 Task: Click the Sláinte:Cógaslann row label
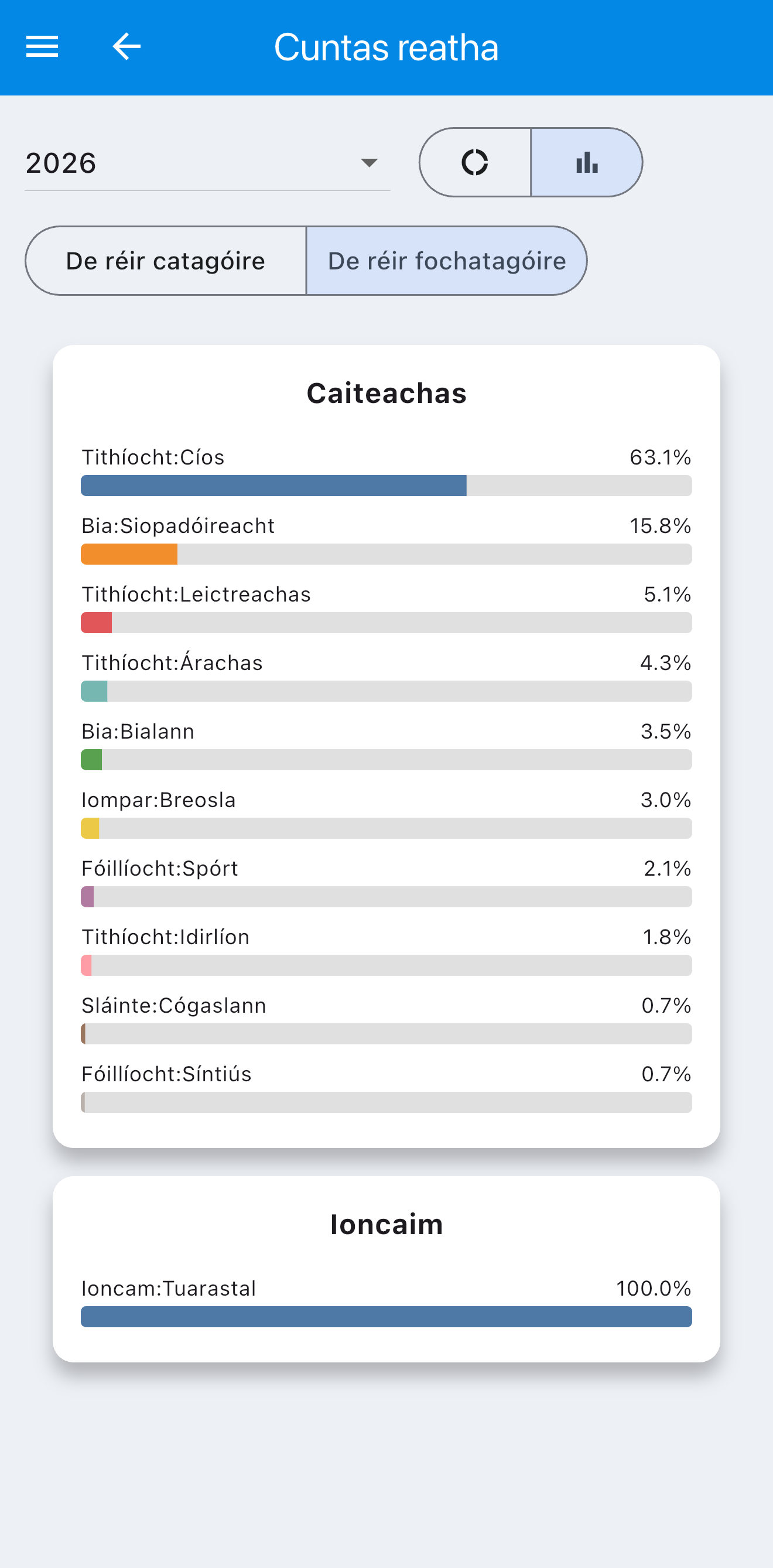[x=173, y=1006]
